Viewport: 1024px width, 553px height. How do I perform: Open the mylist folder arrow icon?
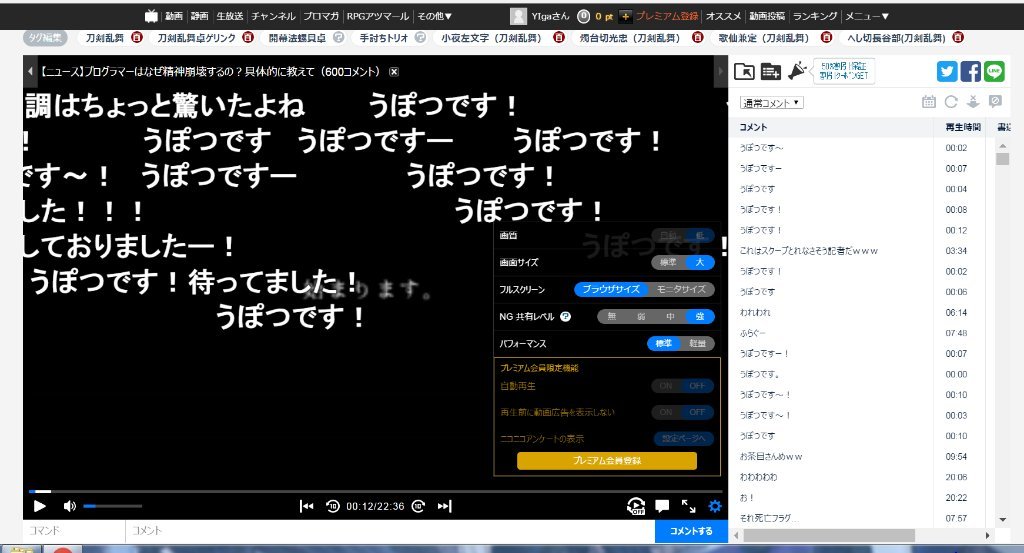tap(744, 71)
